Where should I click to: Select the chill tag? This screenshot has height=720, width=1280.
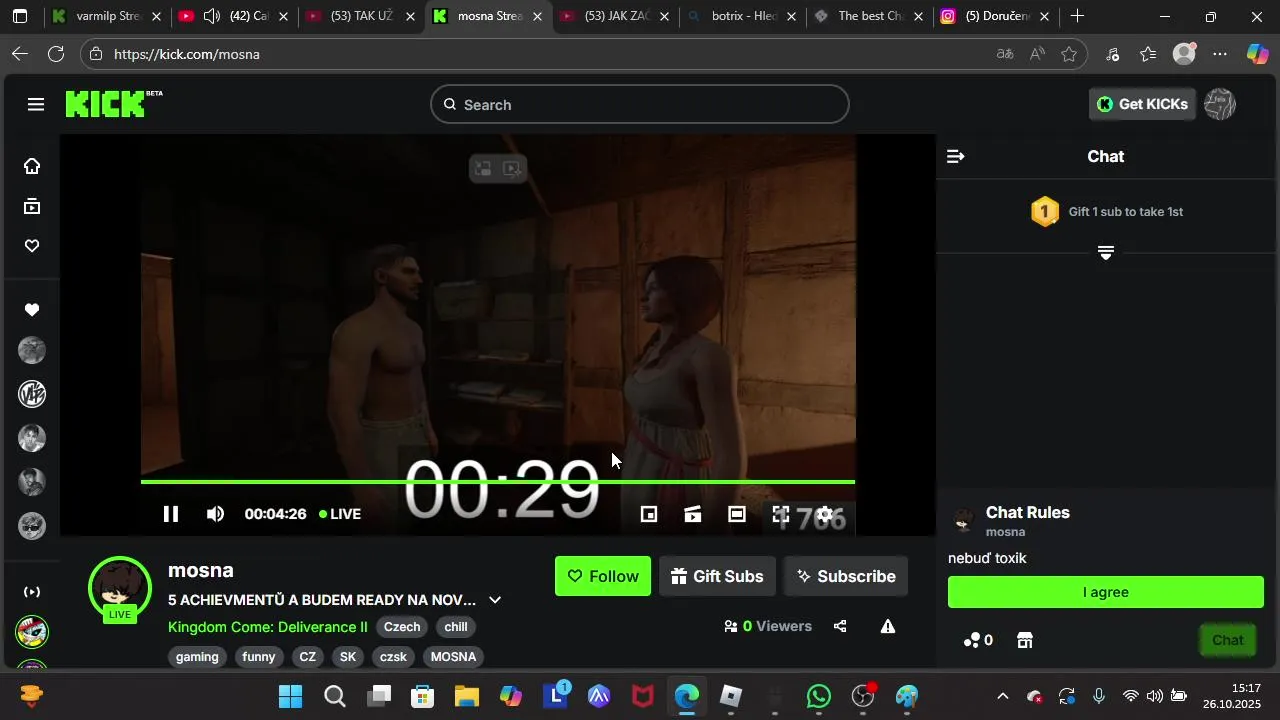(x=456, y=627)
